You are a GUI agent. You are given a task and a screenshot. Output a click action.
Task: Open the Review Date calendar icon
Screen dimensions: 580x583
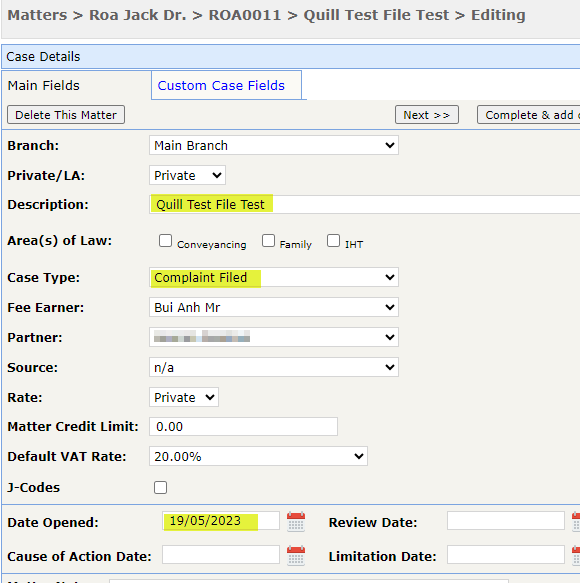pos(576,521)
